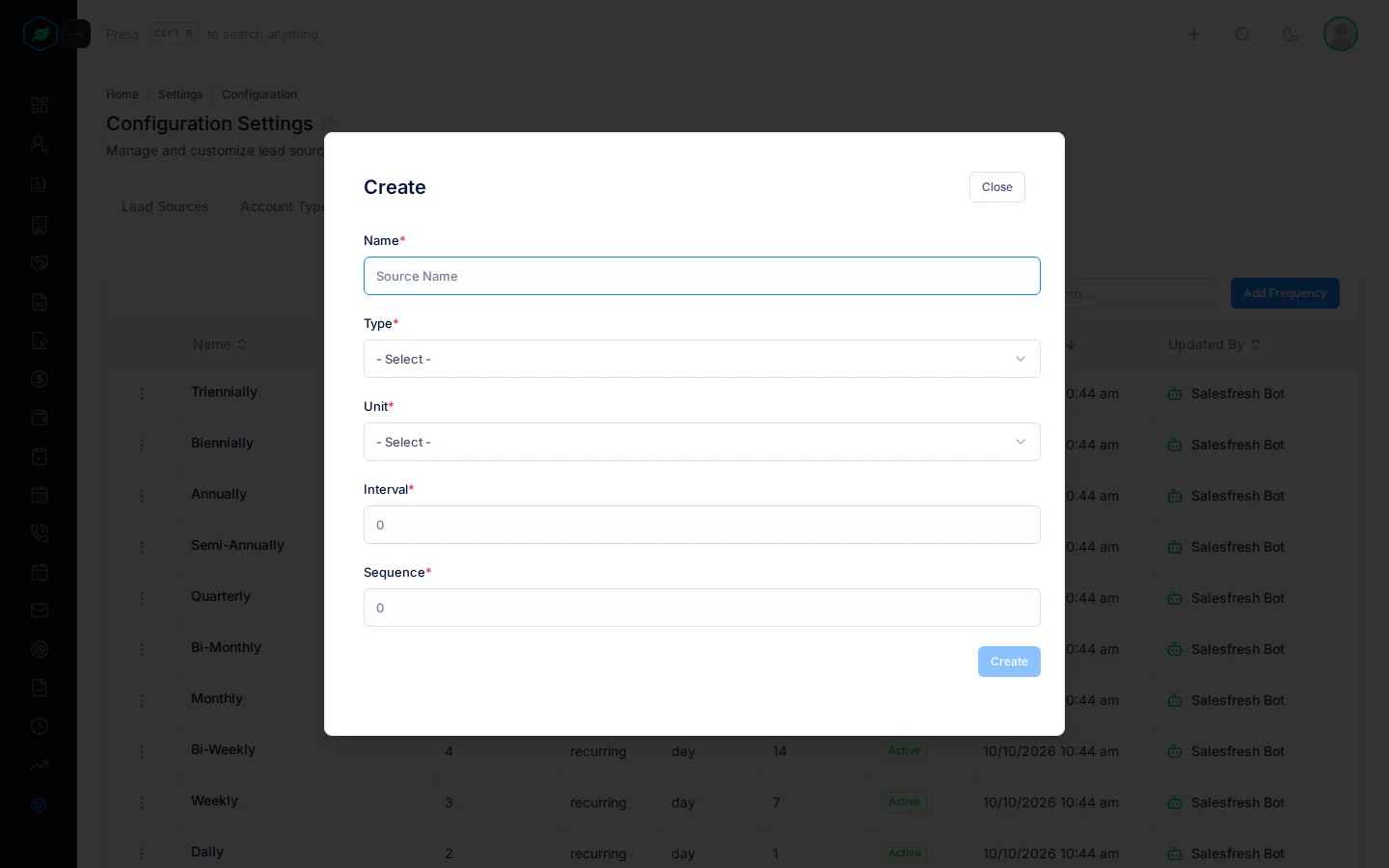Open row actions menu for Triennially
Image resolution: width=1389 pixels, height=868 pixels.
142,393
